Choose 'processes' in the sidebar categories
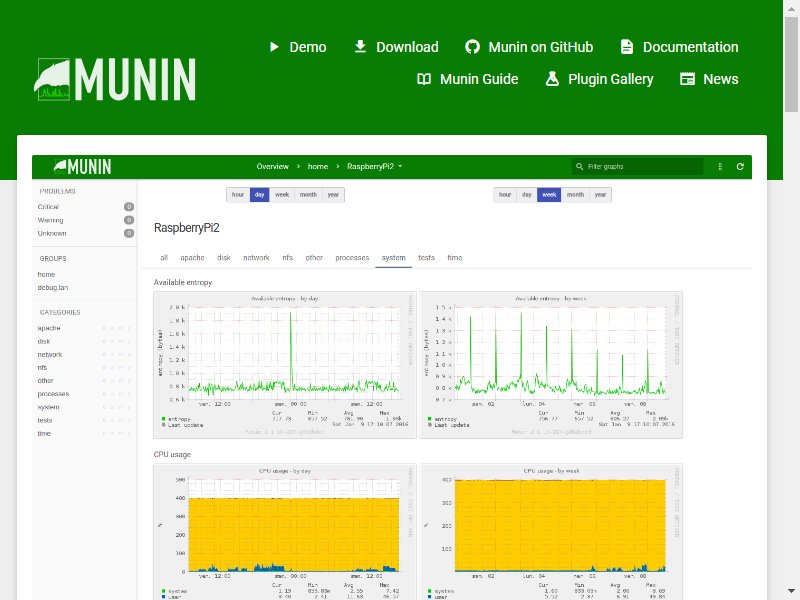Viewport: 800px width, 600px height. (x=53, y=394)
